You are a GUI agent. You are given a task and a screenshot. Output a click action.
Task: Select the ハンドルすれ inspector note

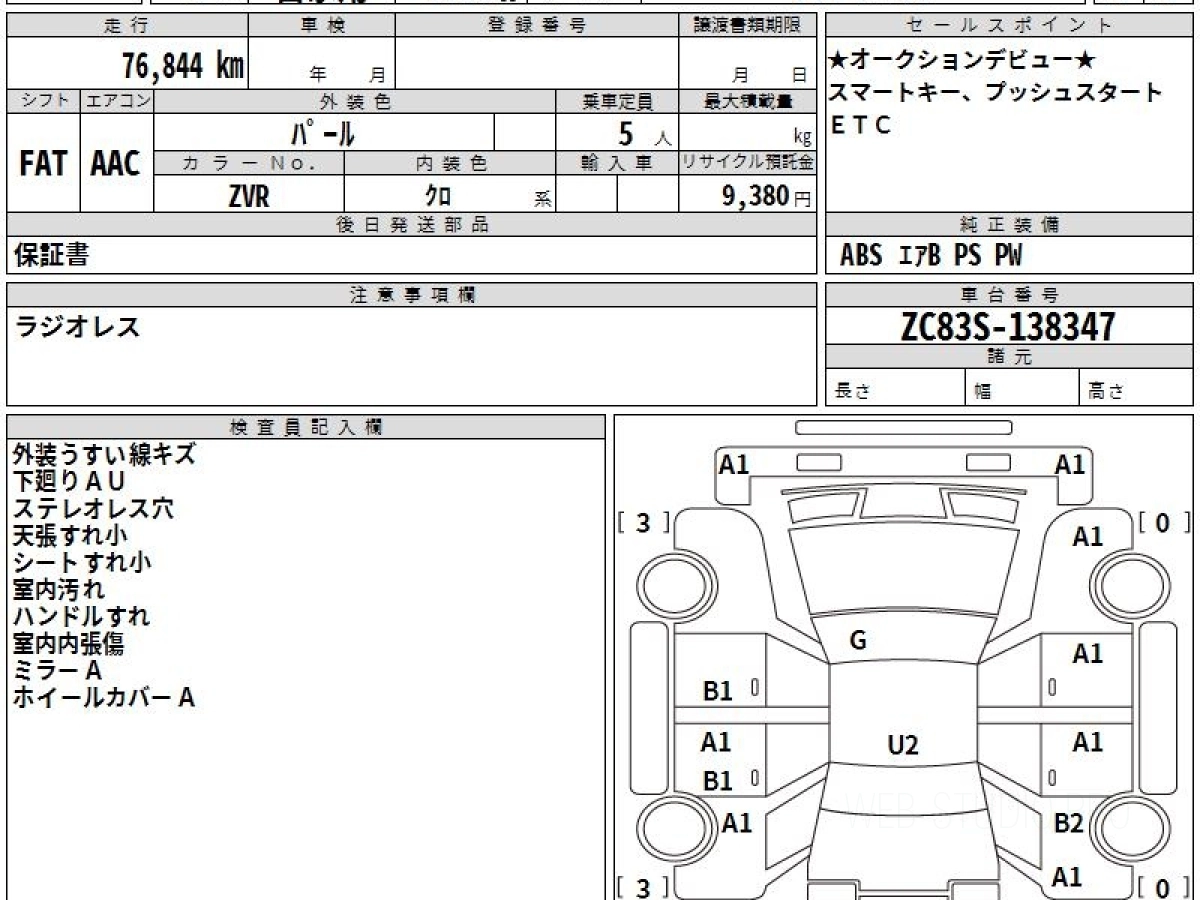click(81, 617)
